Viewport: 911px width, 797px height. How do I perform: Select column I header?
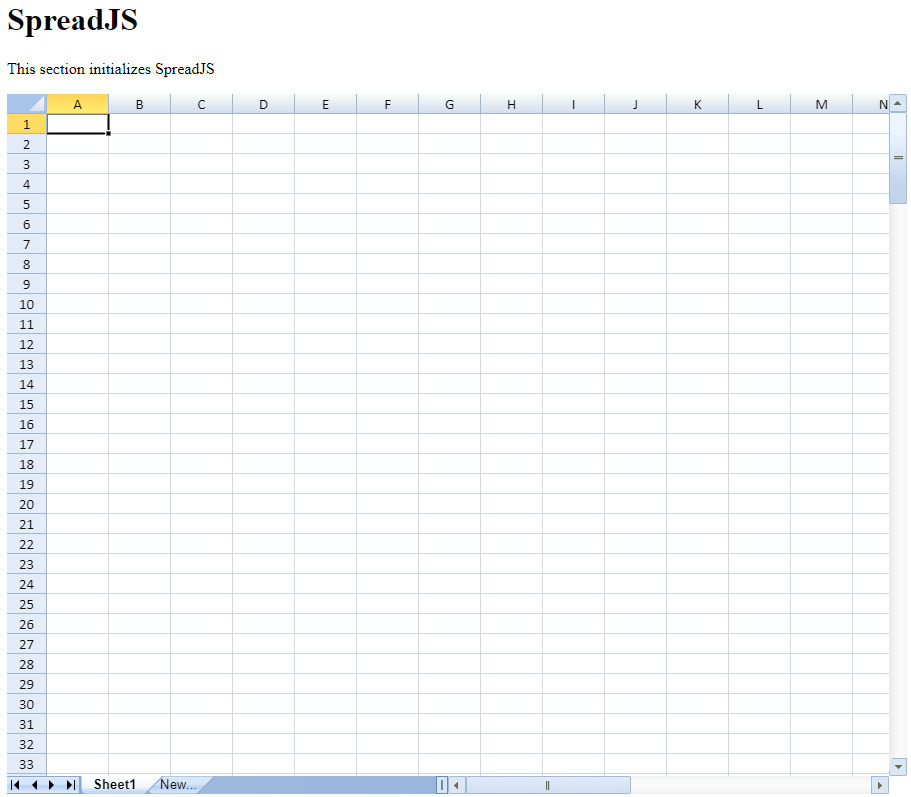point(573,105)
